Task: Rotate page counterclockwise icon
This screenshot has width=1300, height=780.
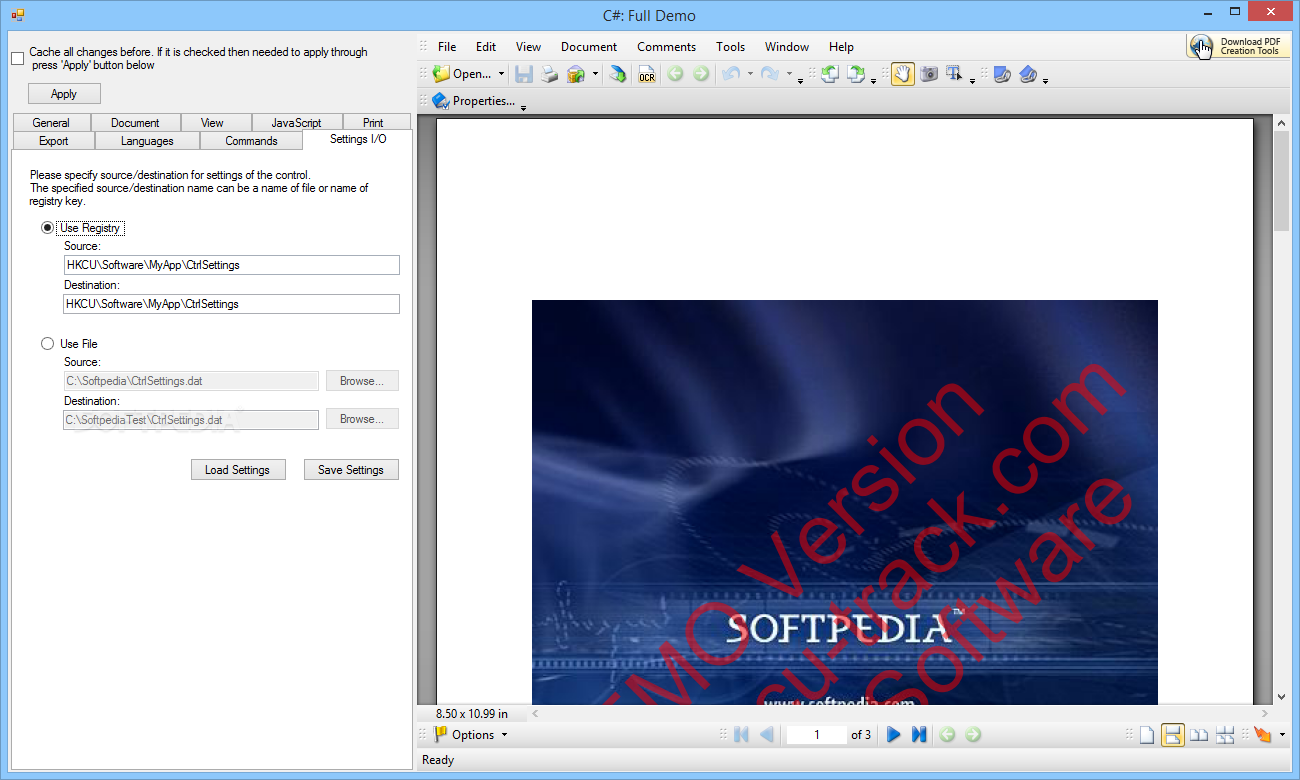Action: tap(830, 74)
